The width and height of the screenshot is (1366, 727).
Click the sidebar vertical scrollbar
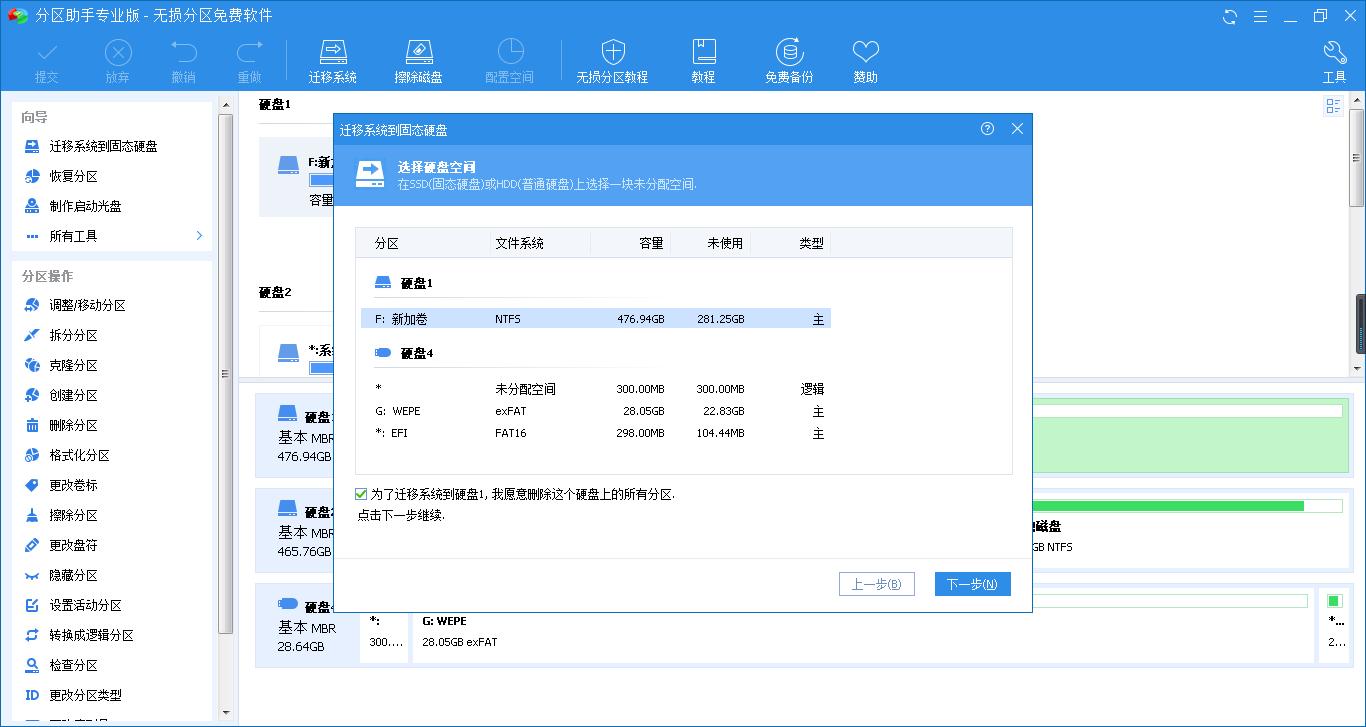[226, 400]
